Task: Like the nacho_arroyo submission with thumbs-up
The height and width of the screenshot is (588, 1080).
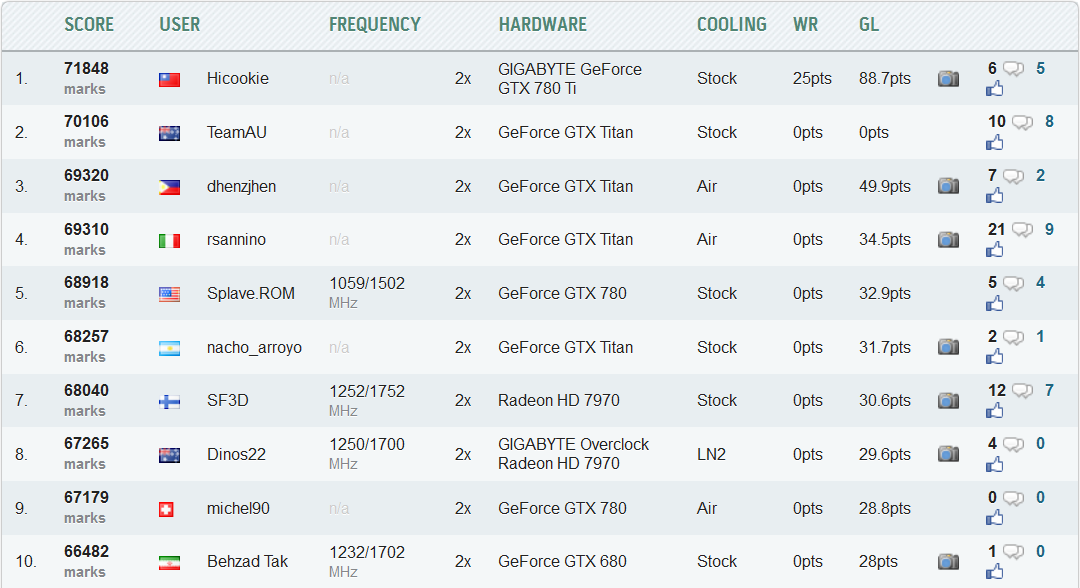Action: tap(995, 357)
